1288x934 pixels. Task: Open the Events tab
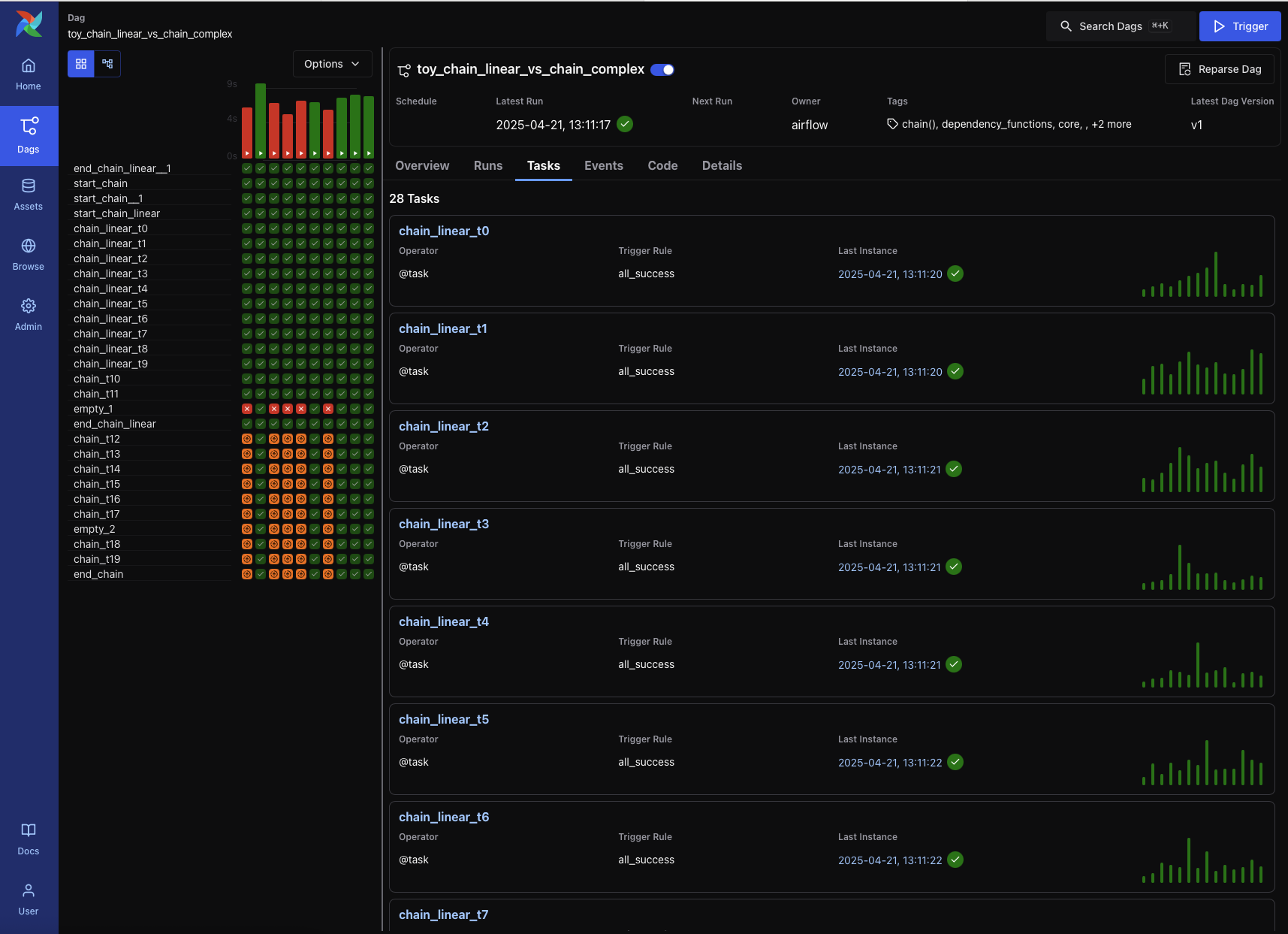point(604,165)
